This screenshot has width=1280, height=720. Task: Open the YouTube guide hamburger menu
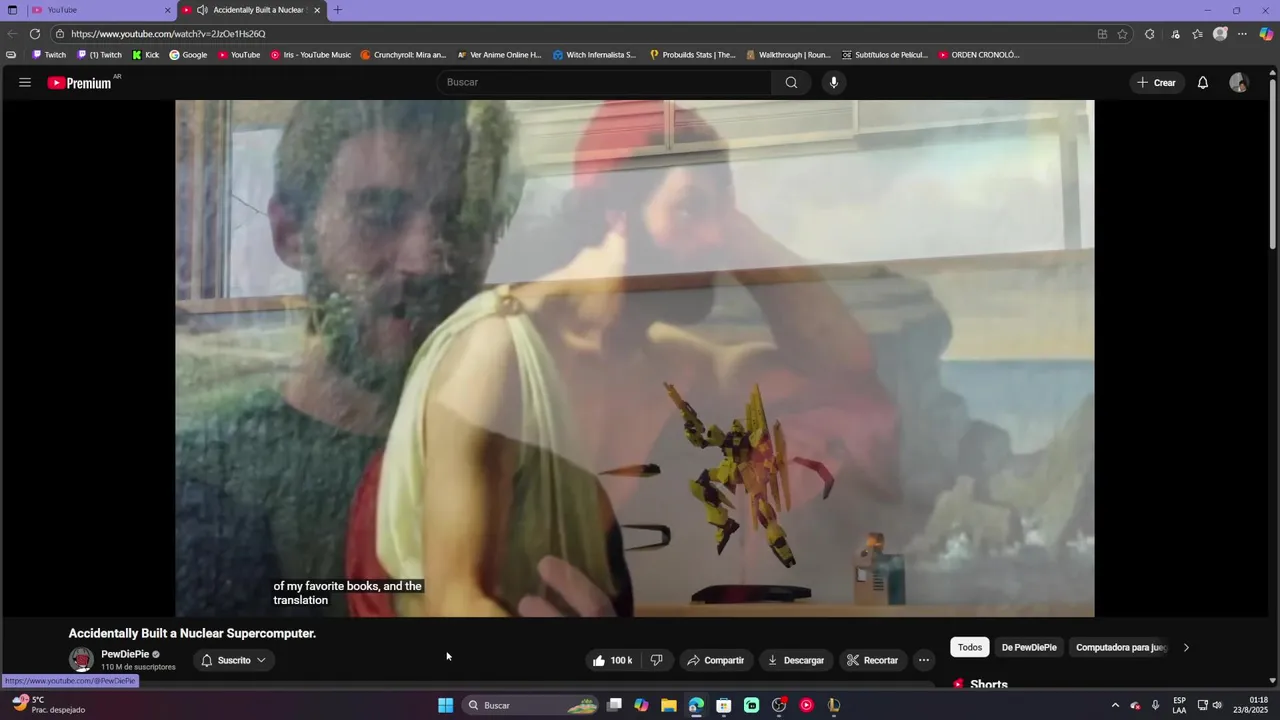tap(25, 82)
